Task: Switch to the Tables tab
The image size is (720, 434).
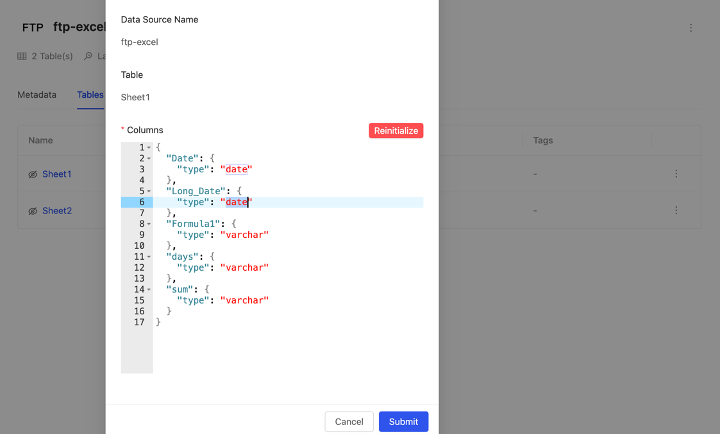Action: point(90,95)
